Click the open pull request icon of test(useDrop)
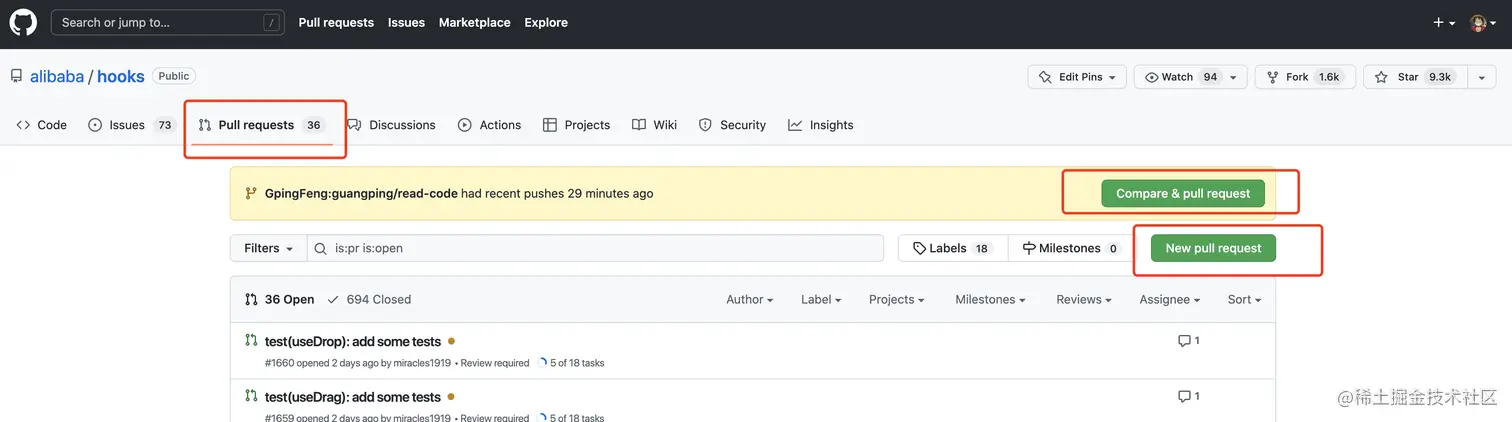Screen dimensions: 1512x422 [251, 340]
